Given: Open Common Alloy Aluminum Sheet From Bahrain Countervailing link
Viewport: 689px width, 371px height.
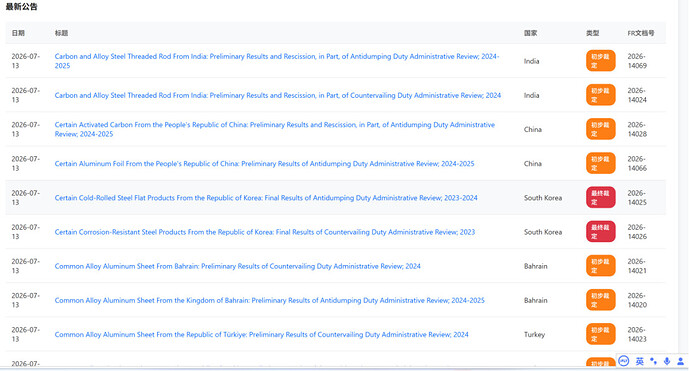Looking at the screenshot, I should point(237,266).
